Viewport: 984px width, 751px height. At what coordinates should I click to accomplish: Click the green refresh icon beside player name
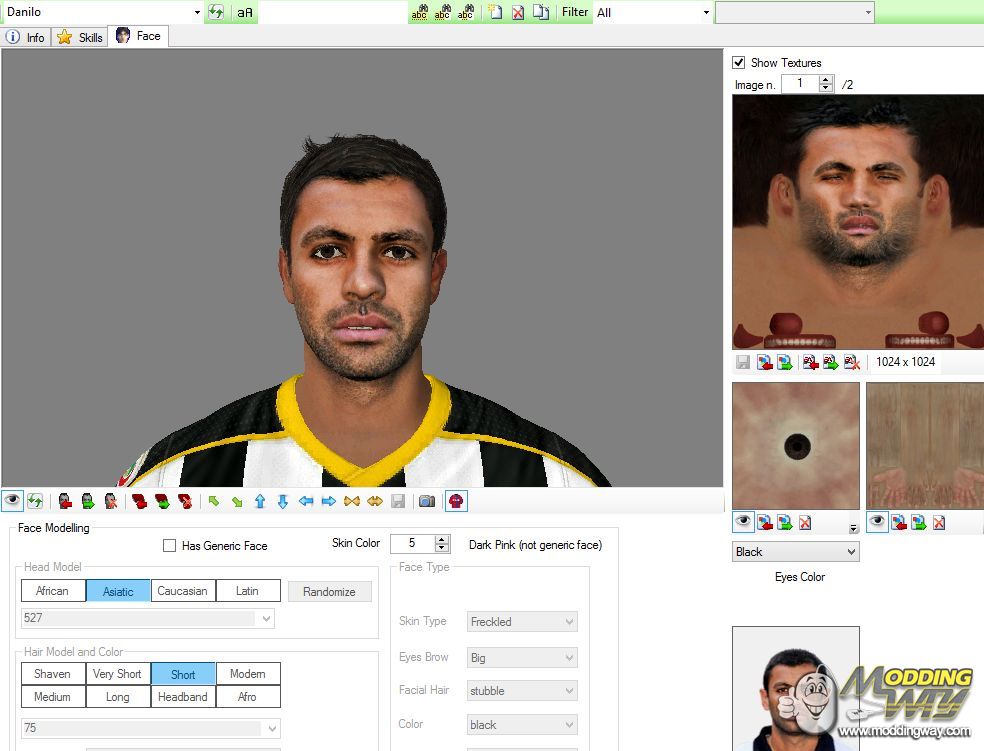coord(216,12)
